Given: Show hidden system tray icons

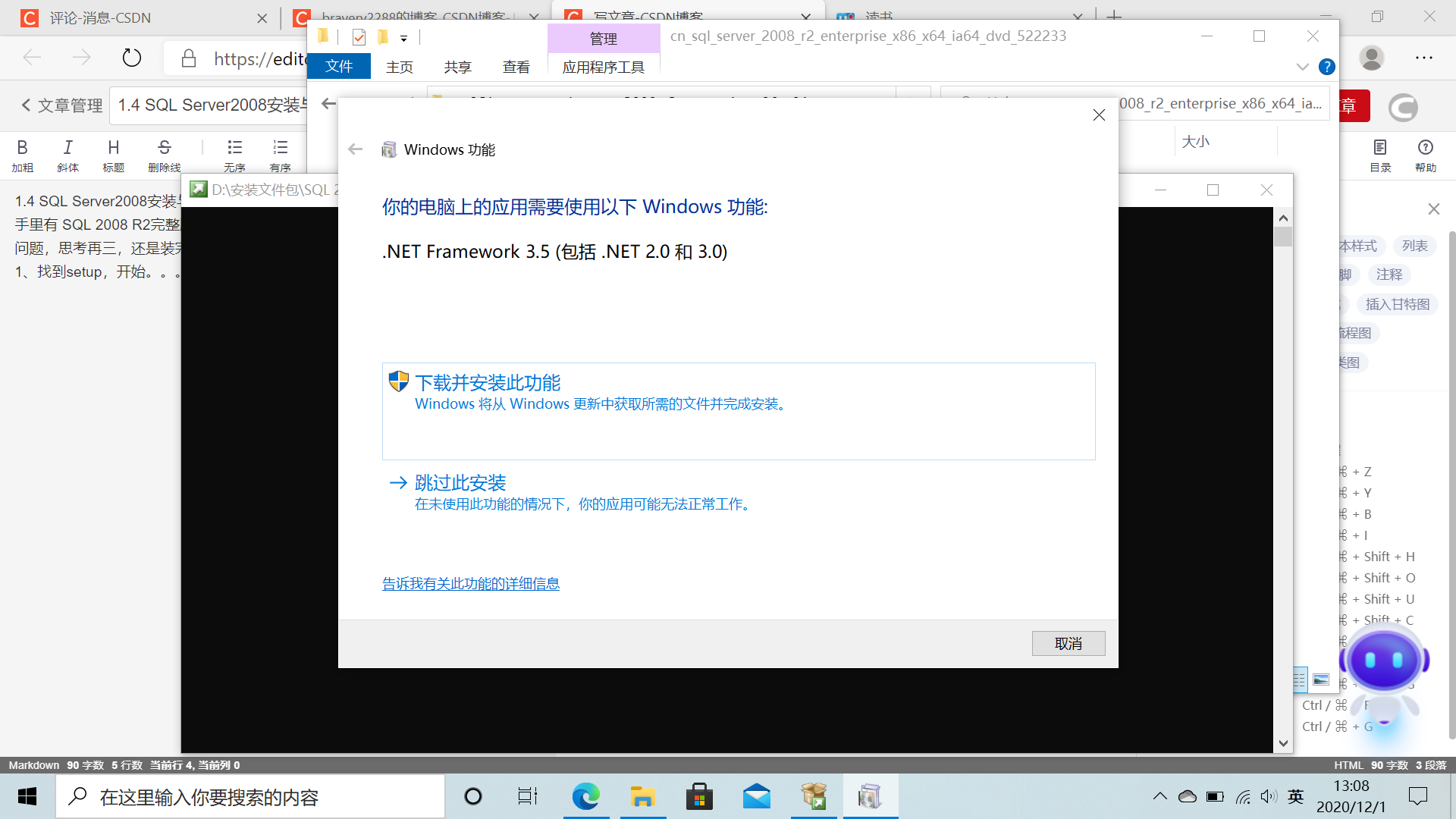Looking at the screenshot, I should pos(1160,796).
